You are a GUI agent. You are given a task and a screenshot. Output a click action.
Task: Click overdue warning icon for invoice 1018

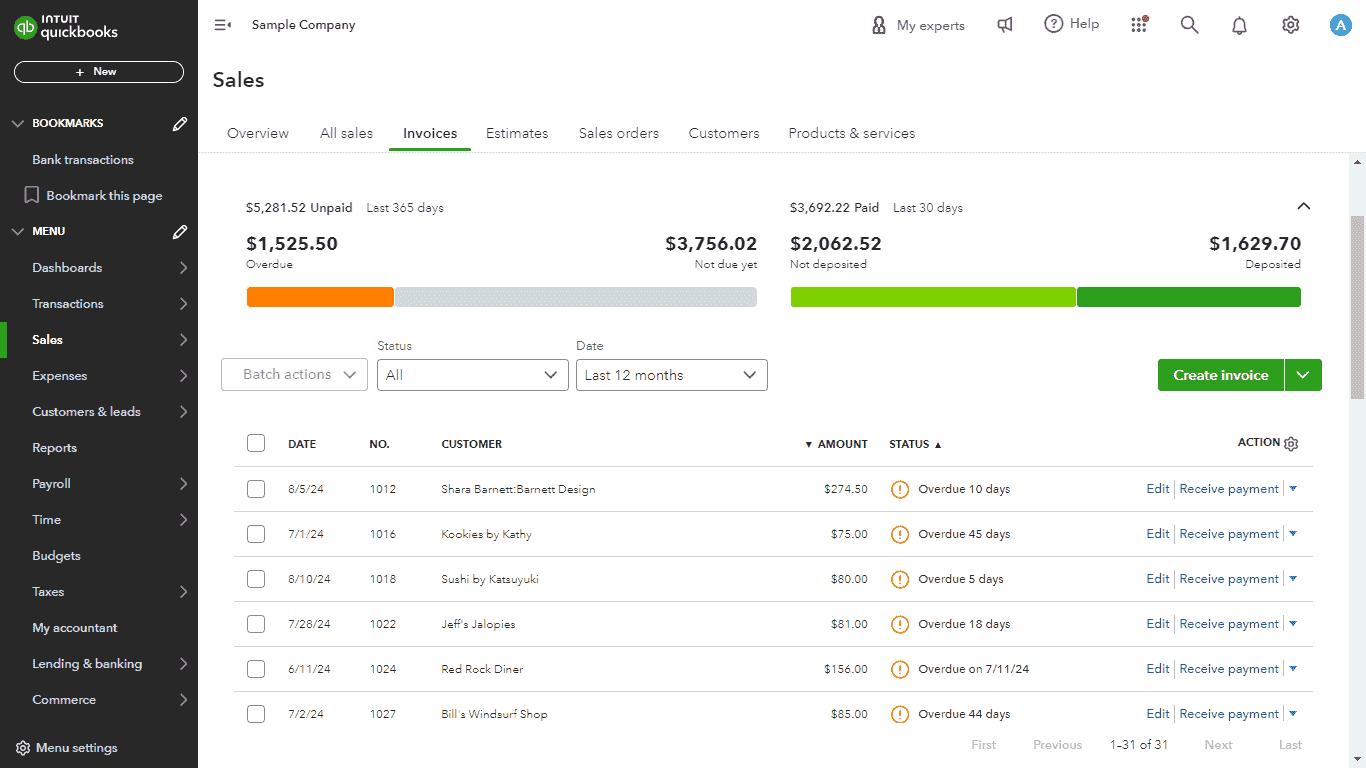900,579
